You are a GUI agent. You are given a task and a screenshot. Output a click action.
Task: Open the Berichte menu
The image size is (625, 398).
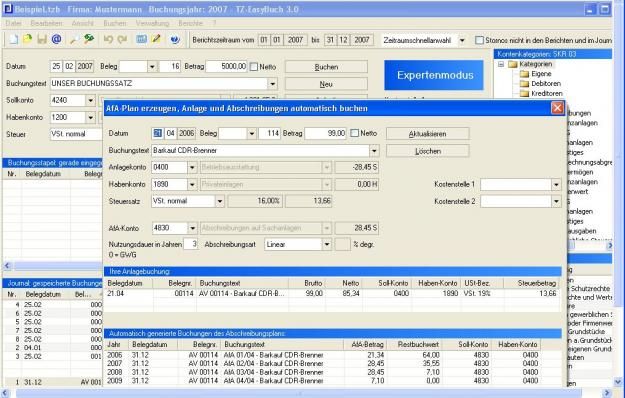(x=191, y=23)
